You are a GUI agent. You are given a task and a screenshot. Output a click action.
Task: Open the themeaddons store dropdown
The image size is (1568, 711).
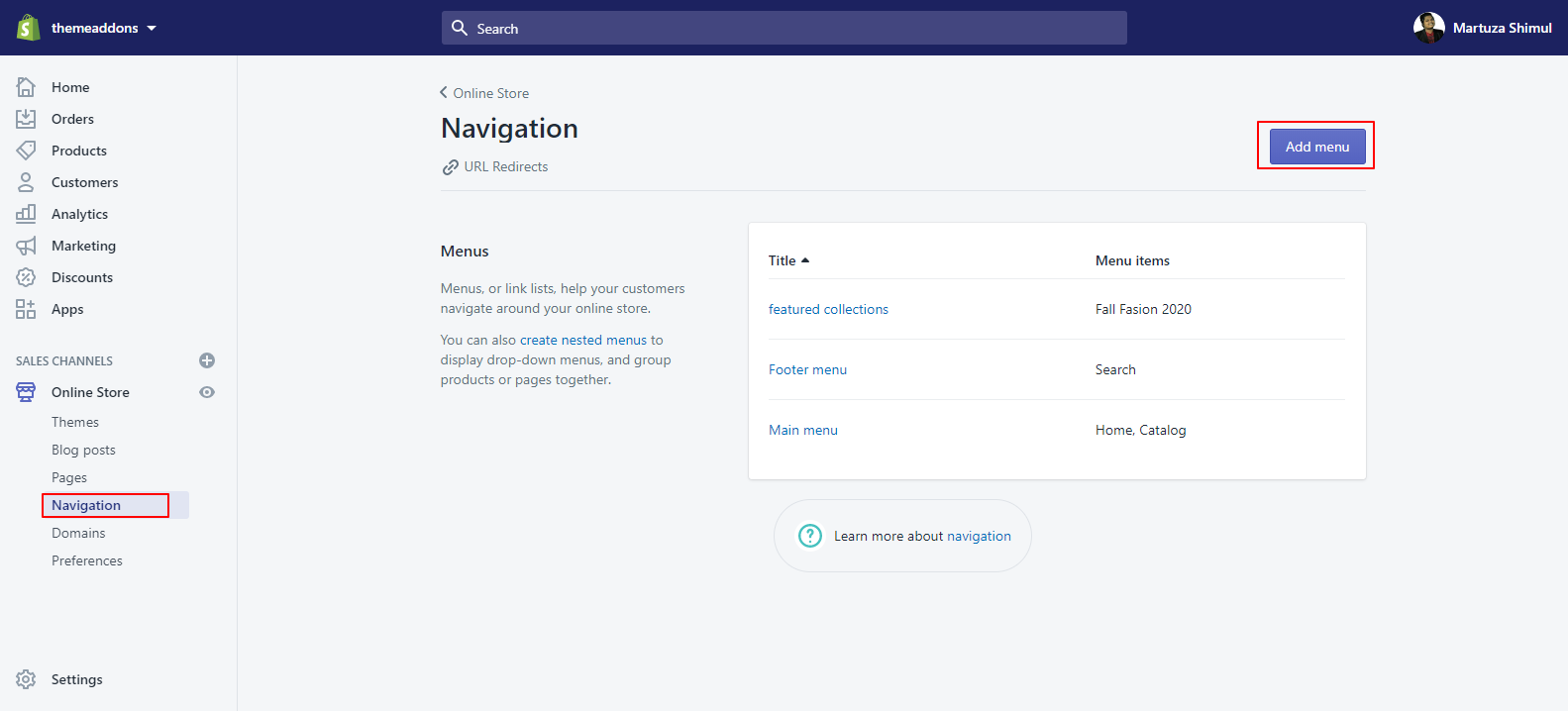103,28
